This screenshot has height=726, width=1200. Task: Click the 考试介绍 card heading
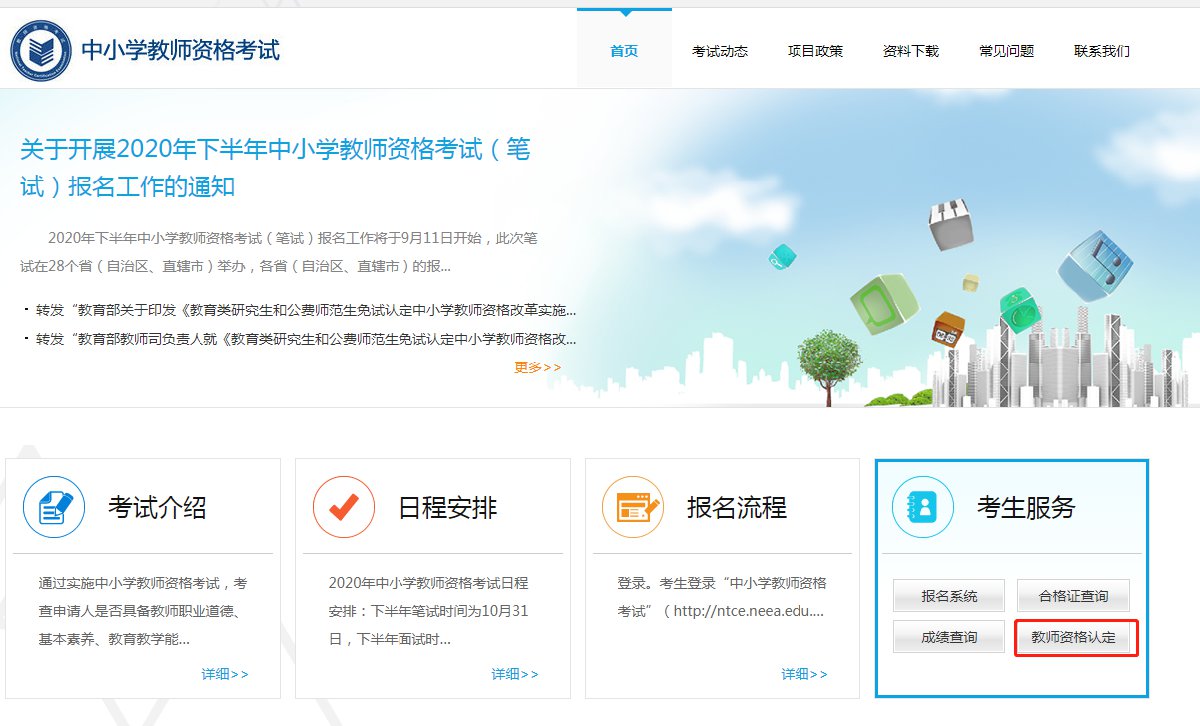[157, 508]
